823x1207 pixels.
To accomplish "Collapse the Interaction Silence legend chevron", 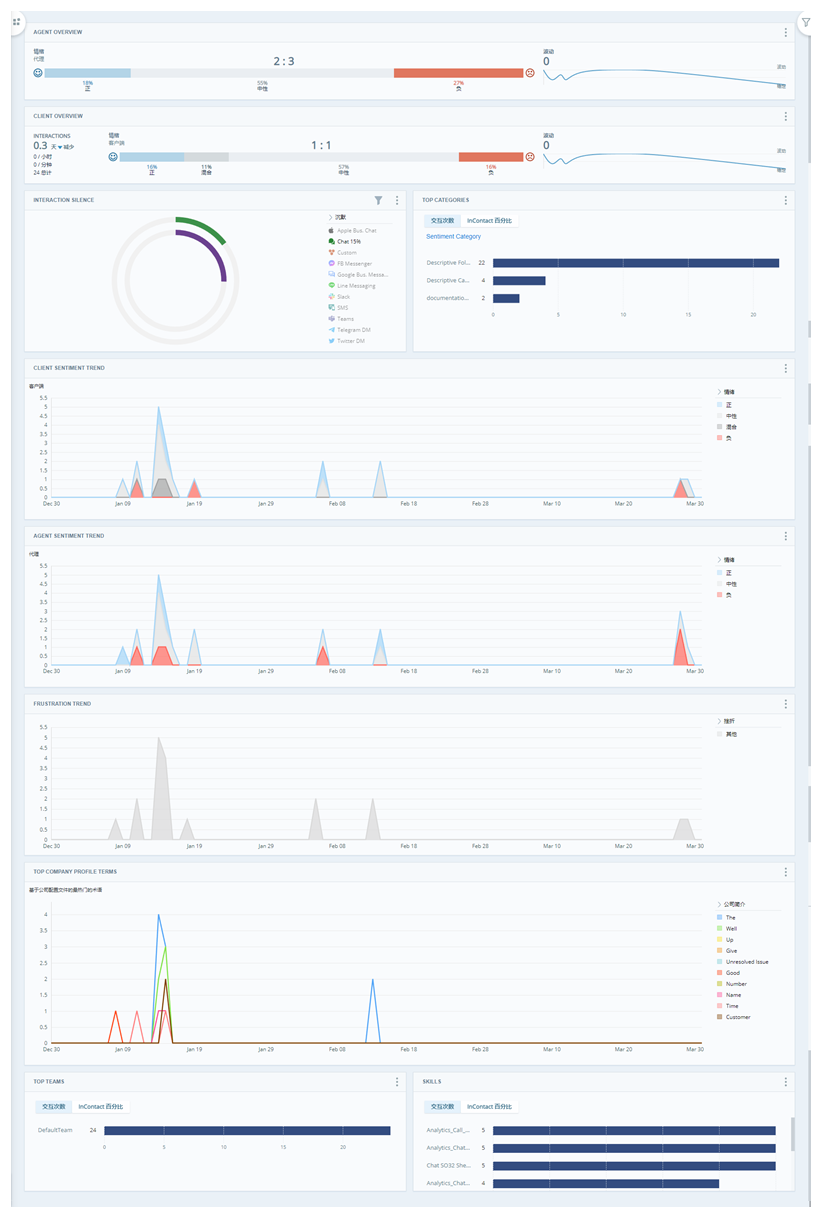I will [x=330, y=217].
